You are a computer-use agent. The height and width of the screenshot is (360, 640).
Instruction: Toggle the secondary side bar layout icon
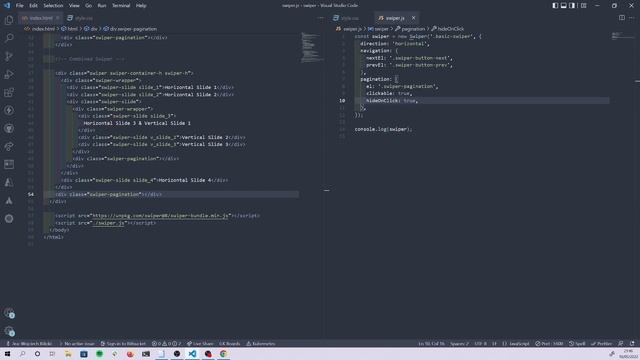(572, 6)
